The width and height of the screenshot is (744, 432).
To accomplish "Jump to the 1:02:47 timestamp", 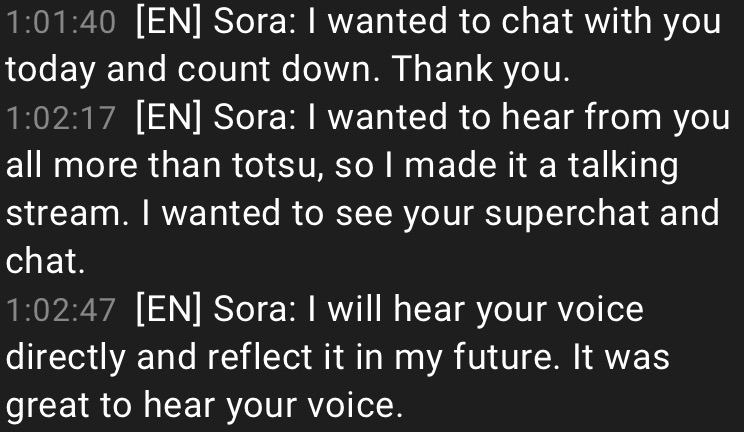I will 61,310.
